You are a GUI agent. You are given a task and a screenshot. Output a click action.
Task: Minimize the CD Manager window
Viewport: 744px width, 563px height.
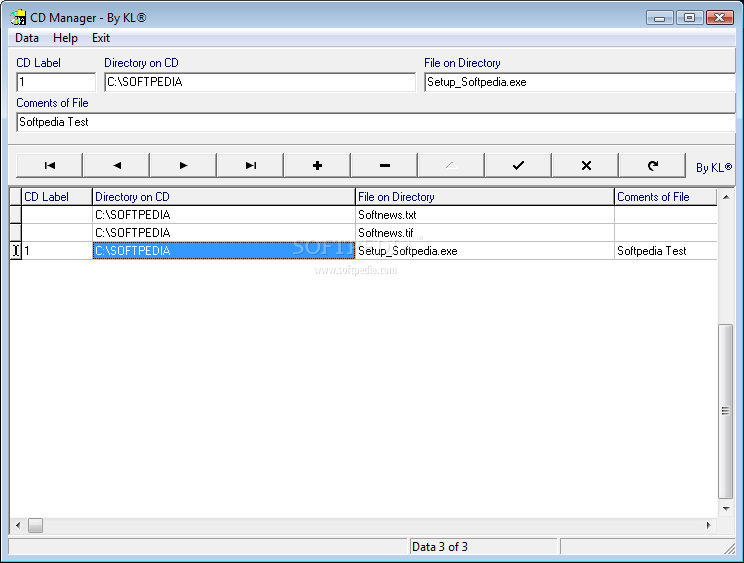coord(660,18)
